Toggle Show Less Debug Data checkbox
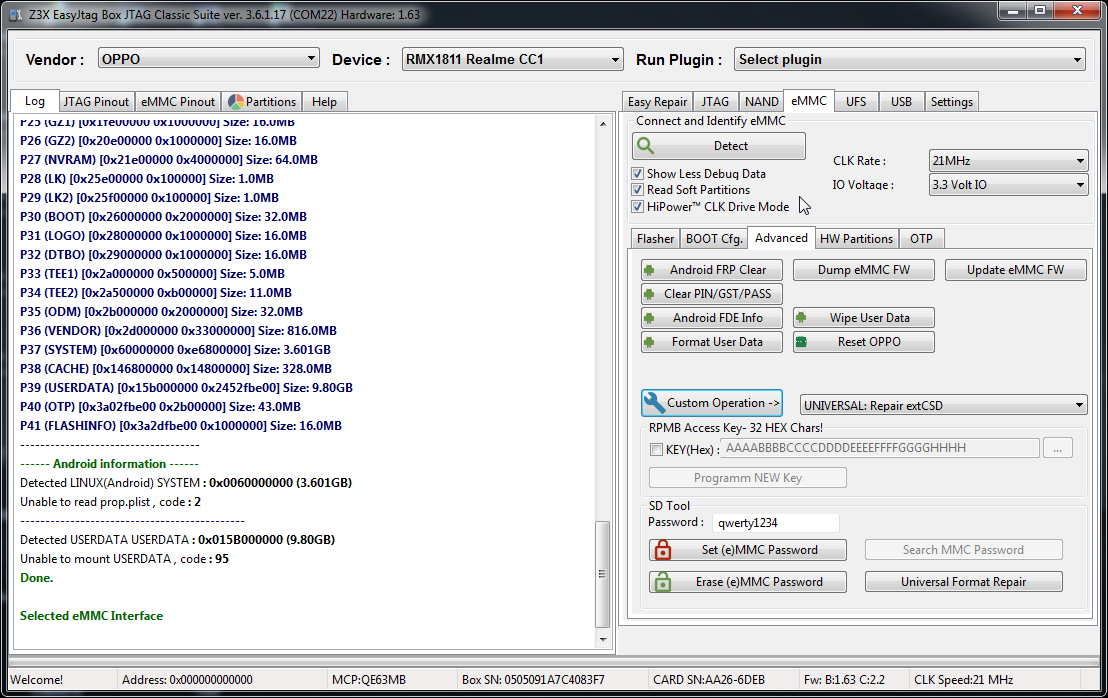This screenshot has height=698, width=1108. tap(637, 174)
